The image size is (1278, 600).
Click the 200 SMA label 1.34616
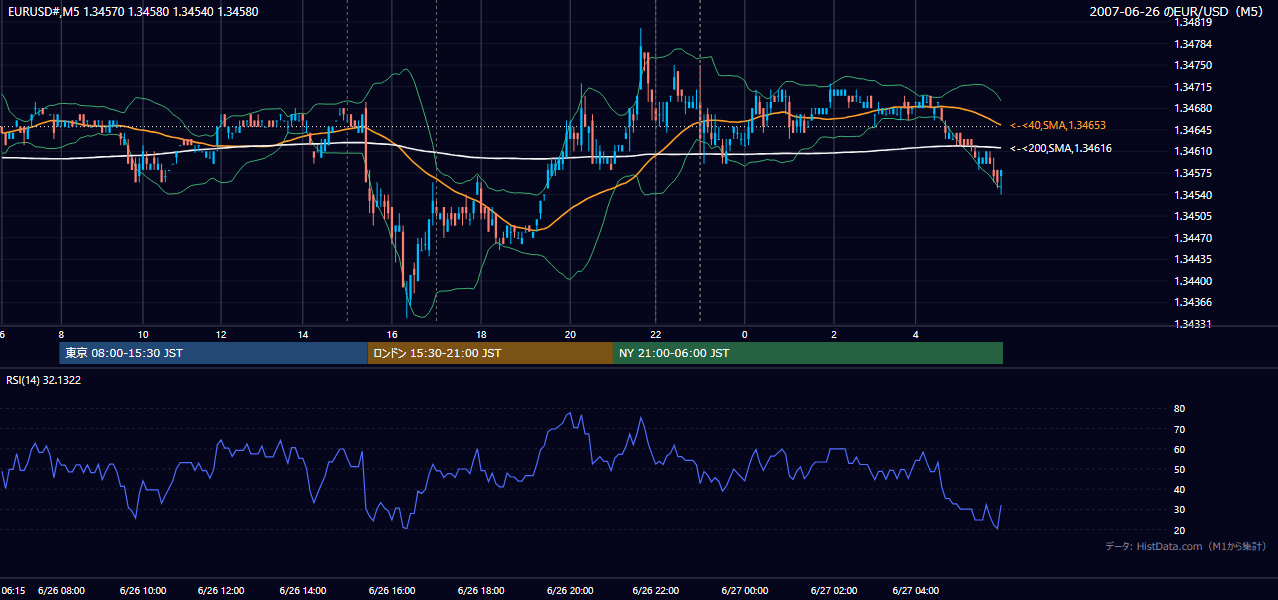point(1060,148)
